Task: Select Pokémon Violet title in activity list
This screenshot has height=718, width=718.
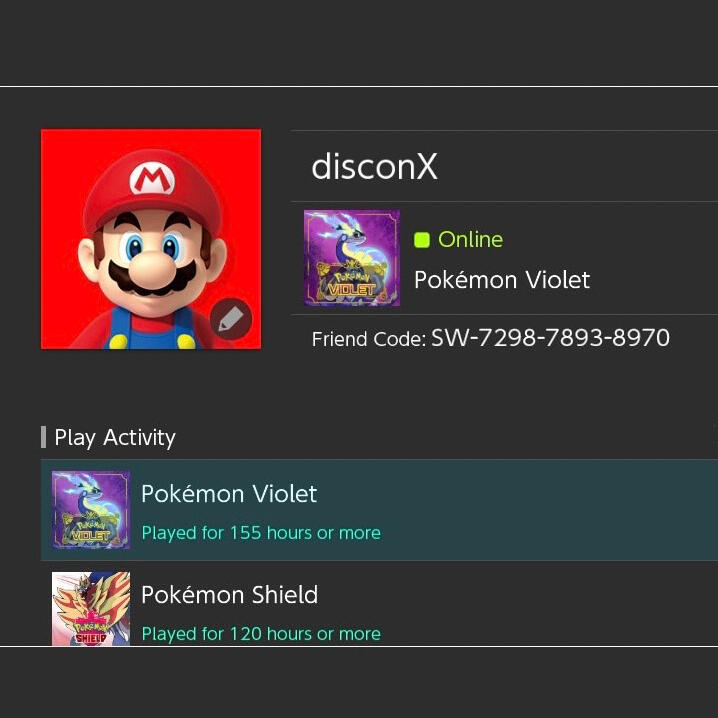Action: (229, 494)
